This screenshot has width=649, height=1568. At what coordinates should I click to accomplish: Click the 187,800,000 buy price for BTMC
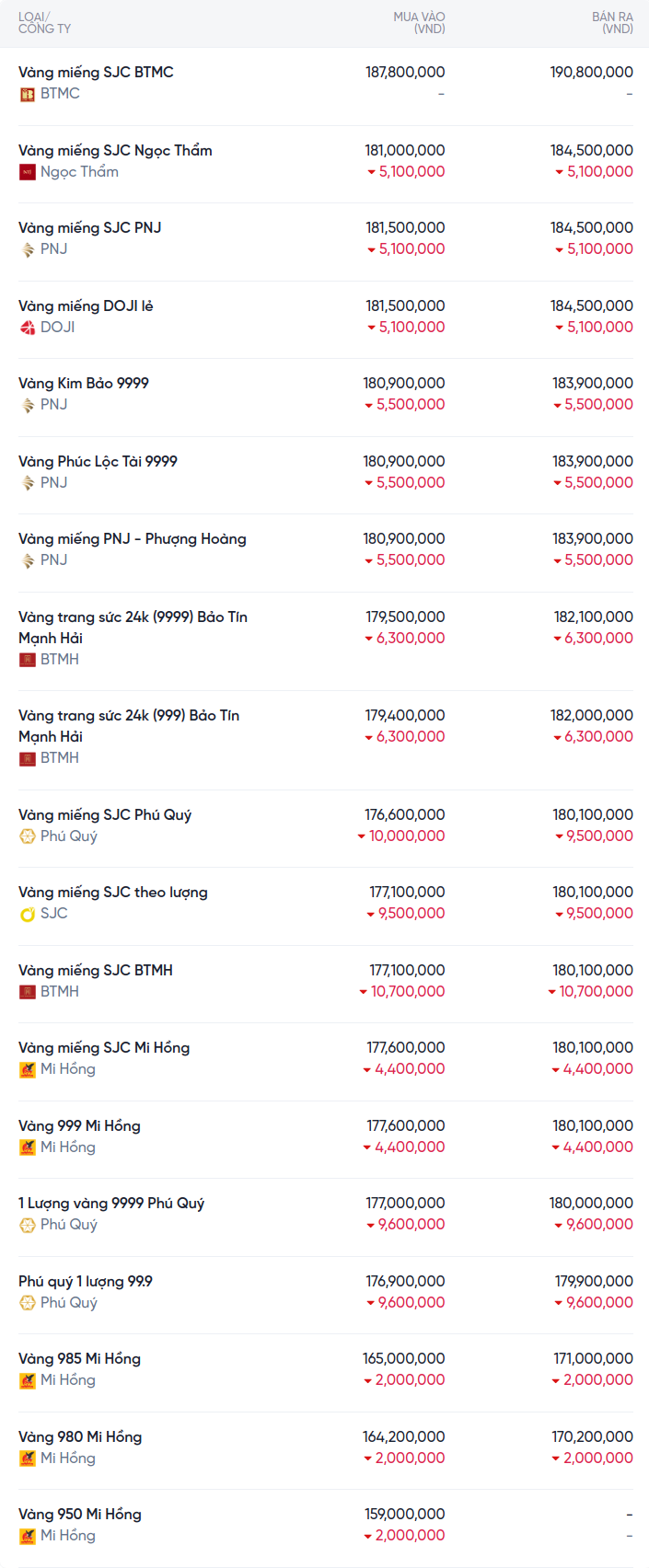[405, 72]
